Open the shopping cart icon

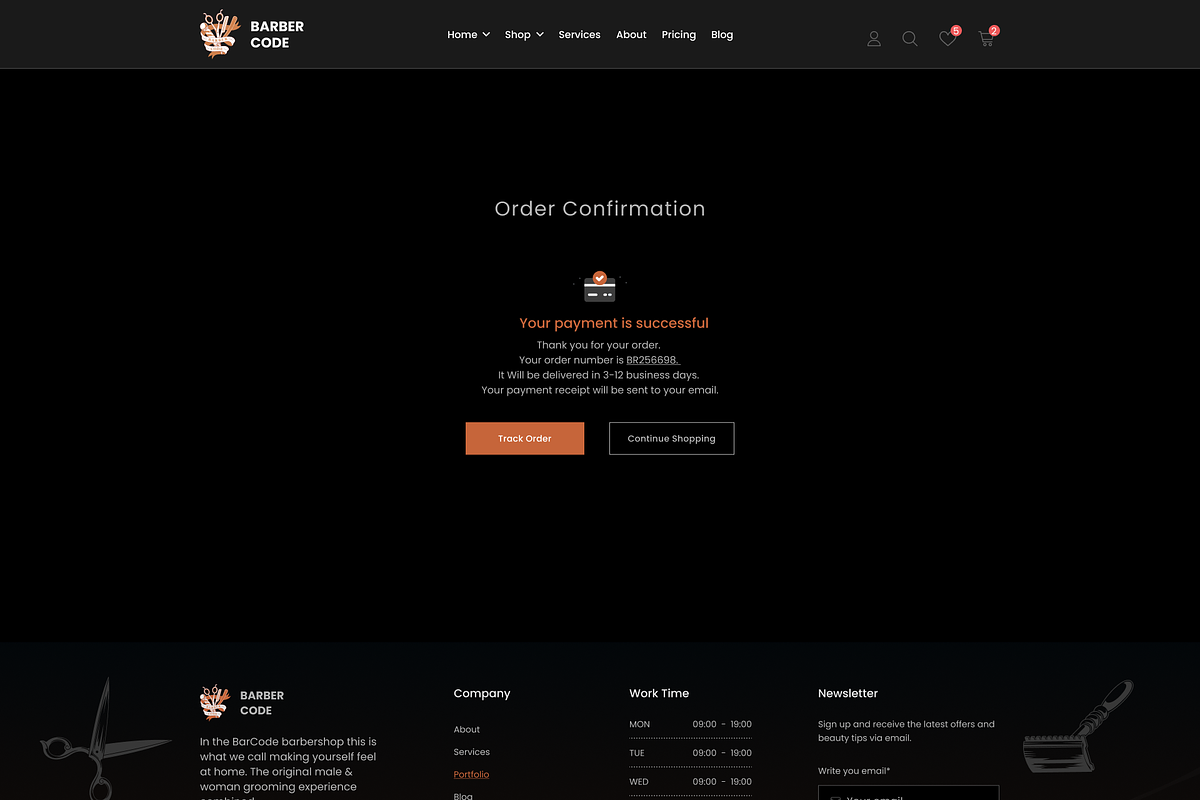click(x=986, y=39)
